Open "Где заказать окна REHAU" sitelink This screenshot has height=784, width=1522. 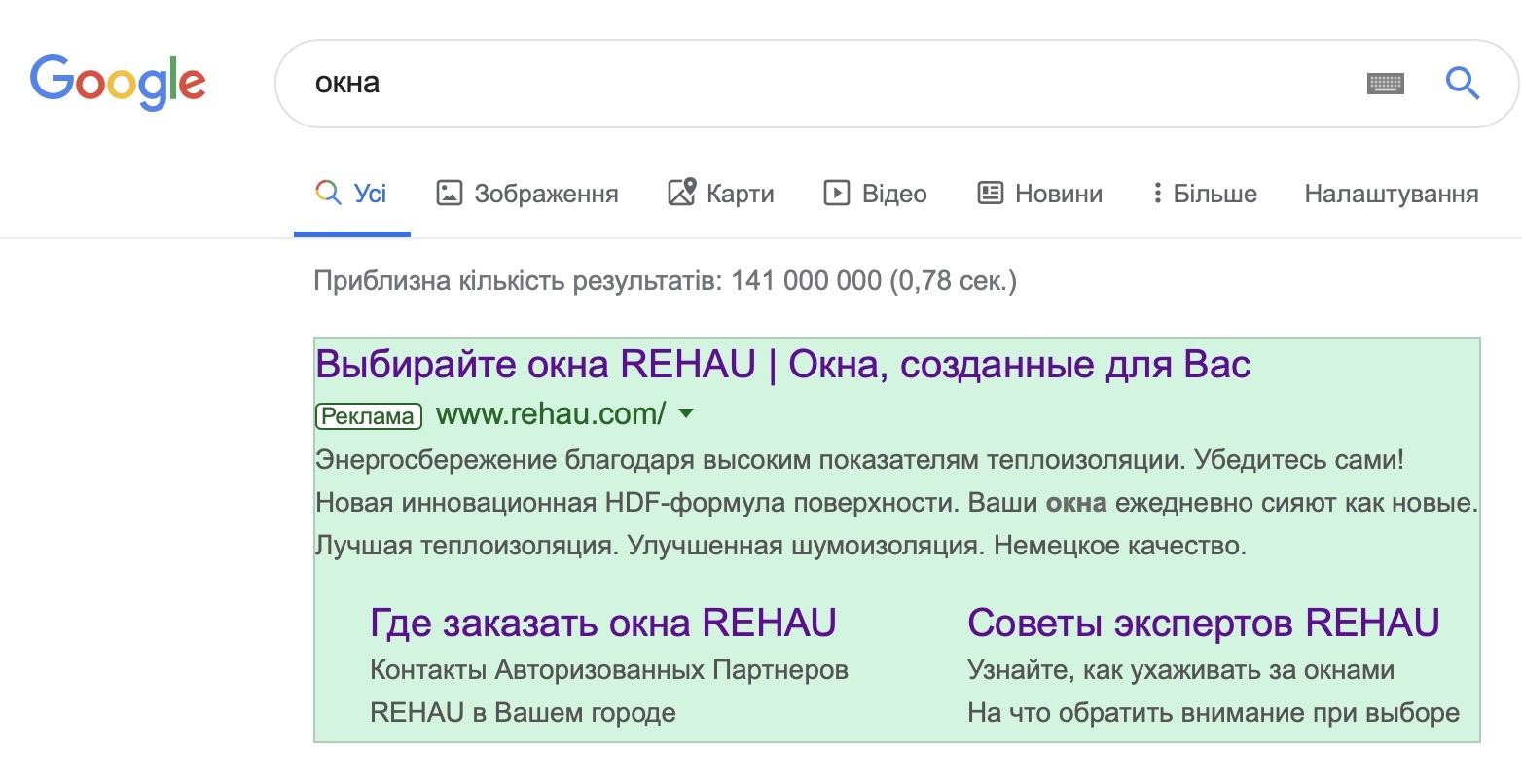point(603,623)
